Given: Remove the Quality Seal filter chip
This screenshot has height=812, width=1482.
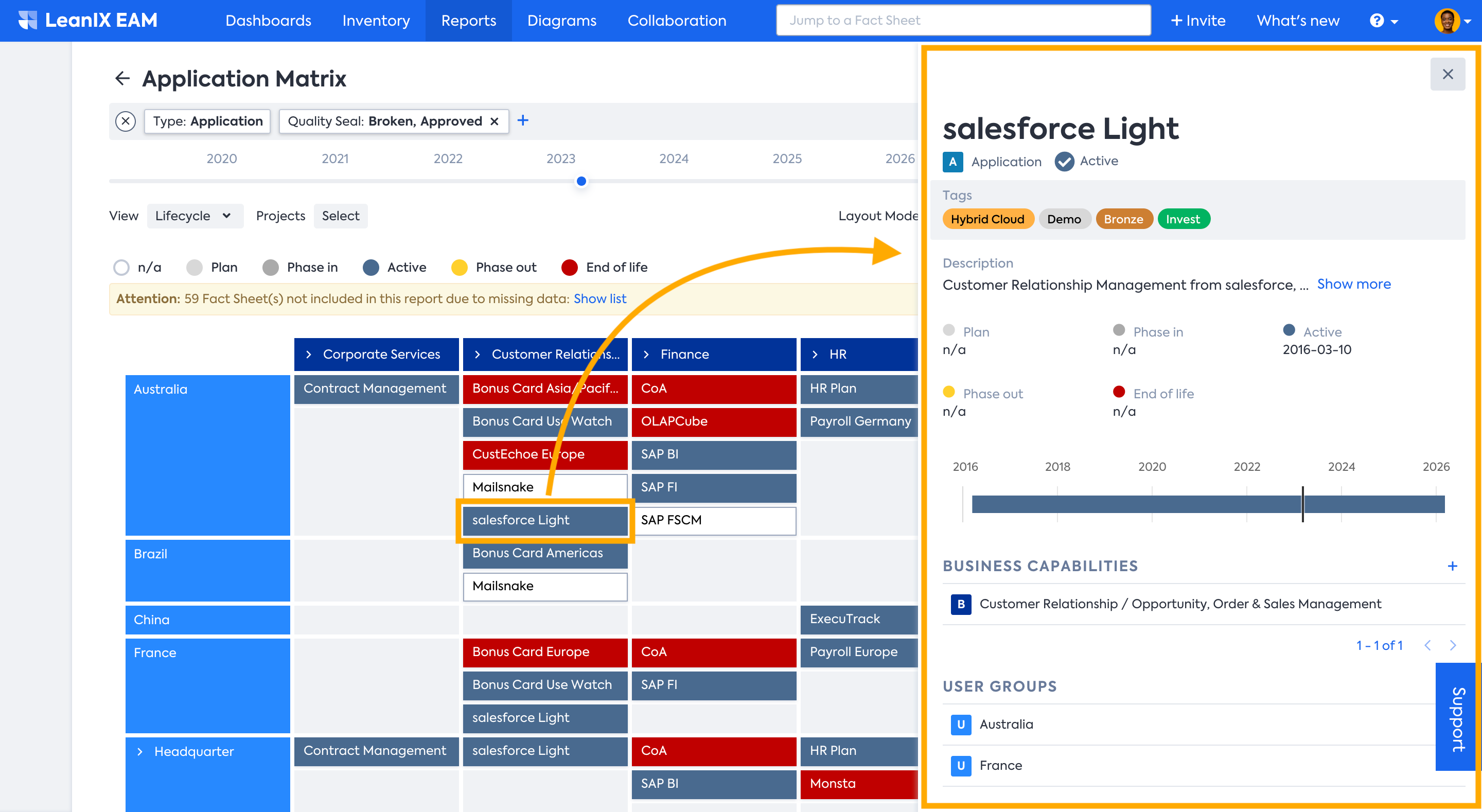Looking at the screenshot, I should pos(494,121).
